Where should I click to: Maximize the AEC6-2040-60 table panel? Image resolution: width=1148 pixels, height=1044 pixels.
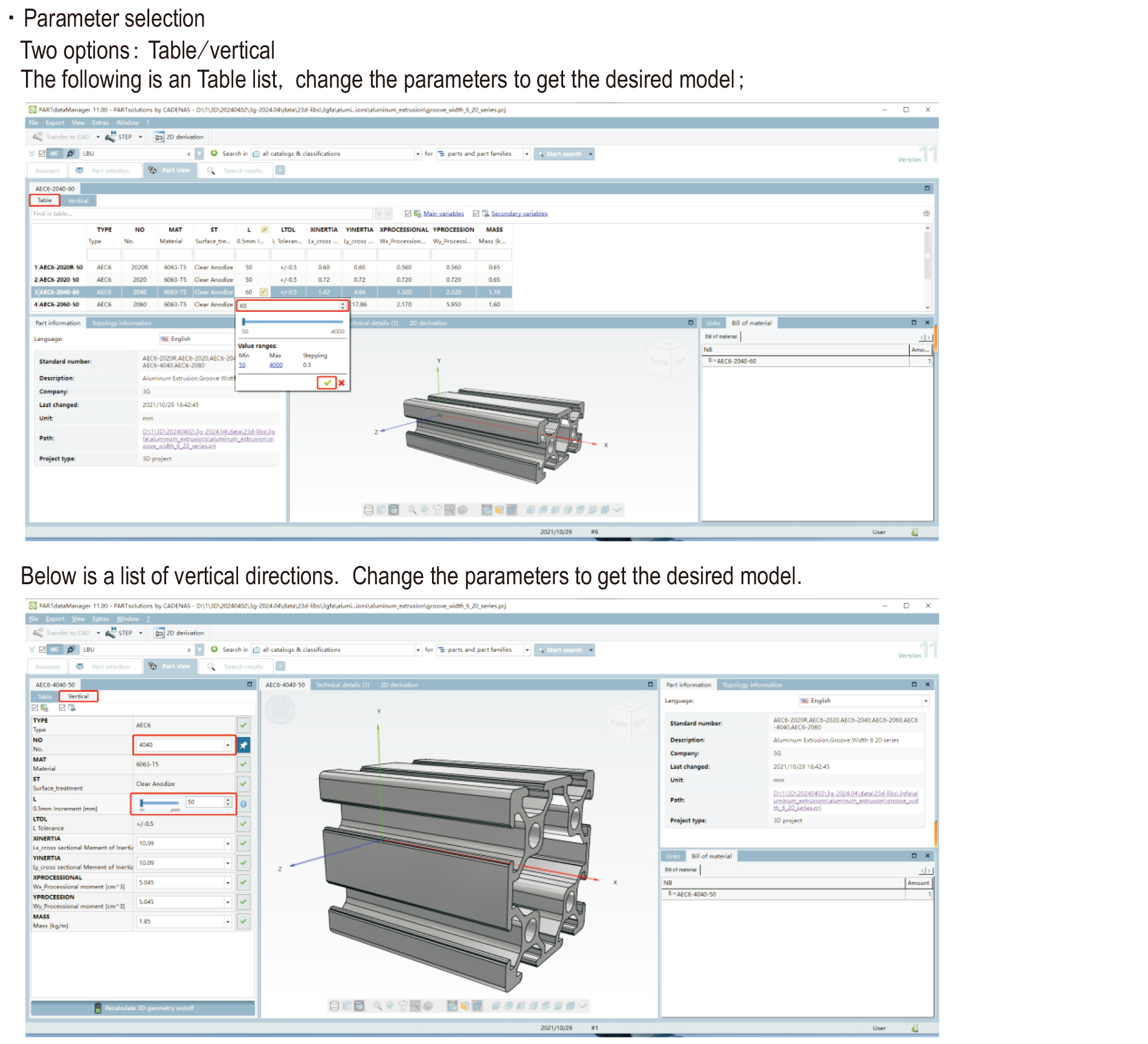[927, 188]
